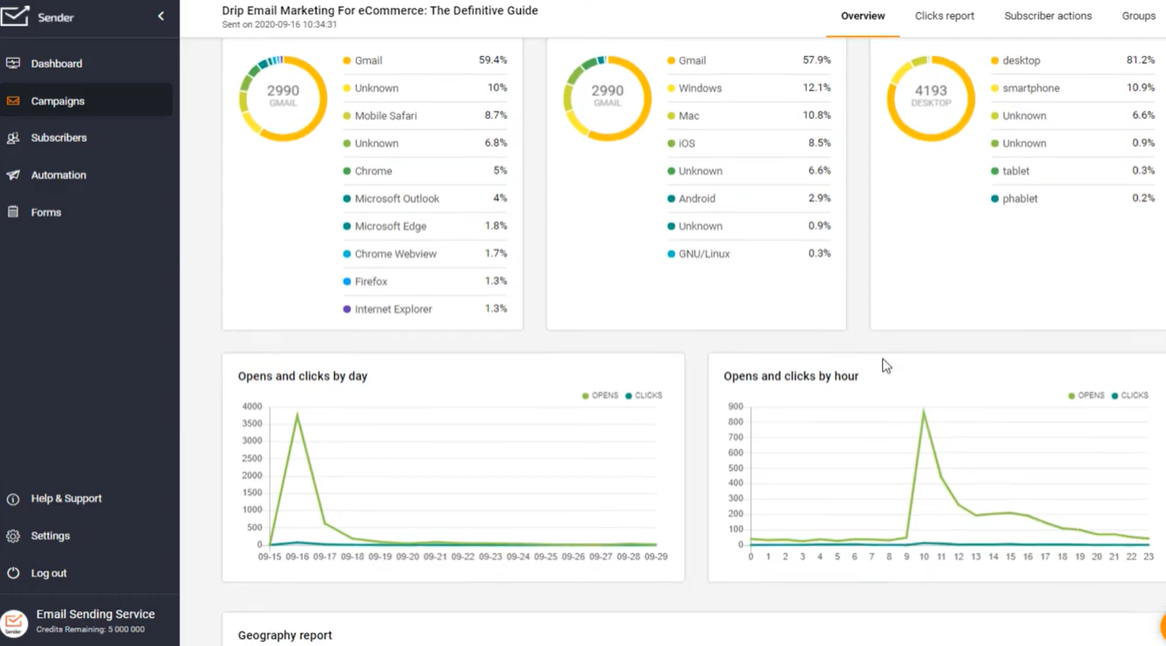Toggle CLICKS legend in by hour chart
Viewport: 1166px width, 646px height.
1130,395
